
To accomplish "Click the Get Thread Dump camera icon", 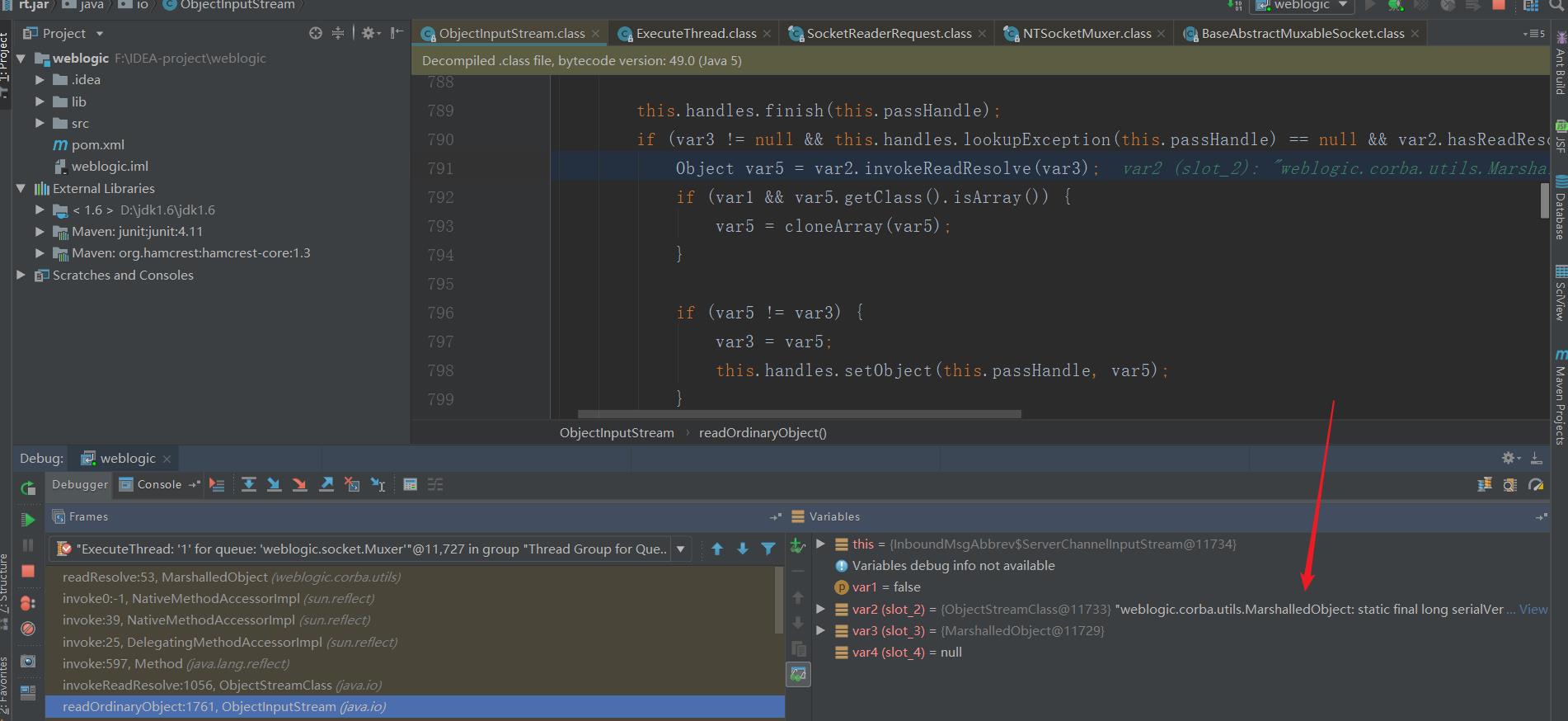I will click(28, 662).
